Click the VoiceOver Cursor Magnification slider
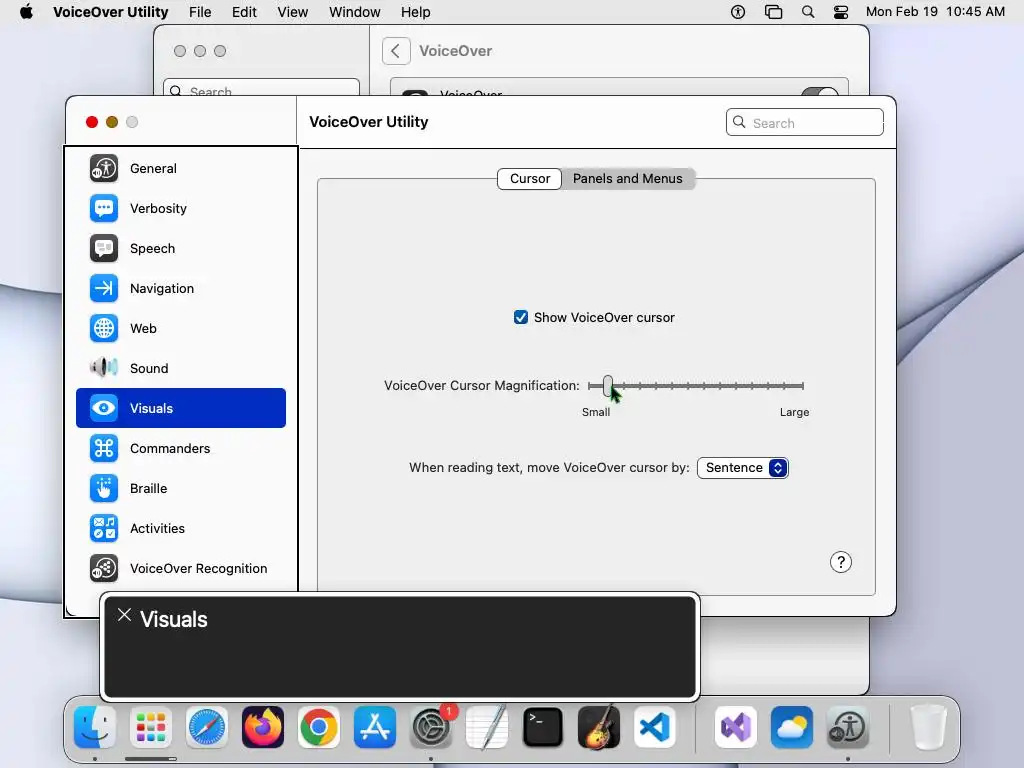The image size is (1024, 768). (696, 386)
